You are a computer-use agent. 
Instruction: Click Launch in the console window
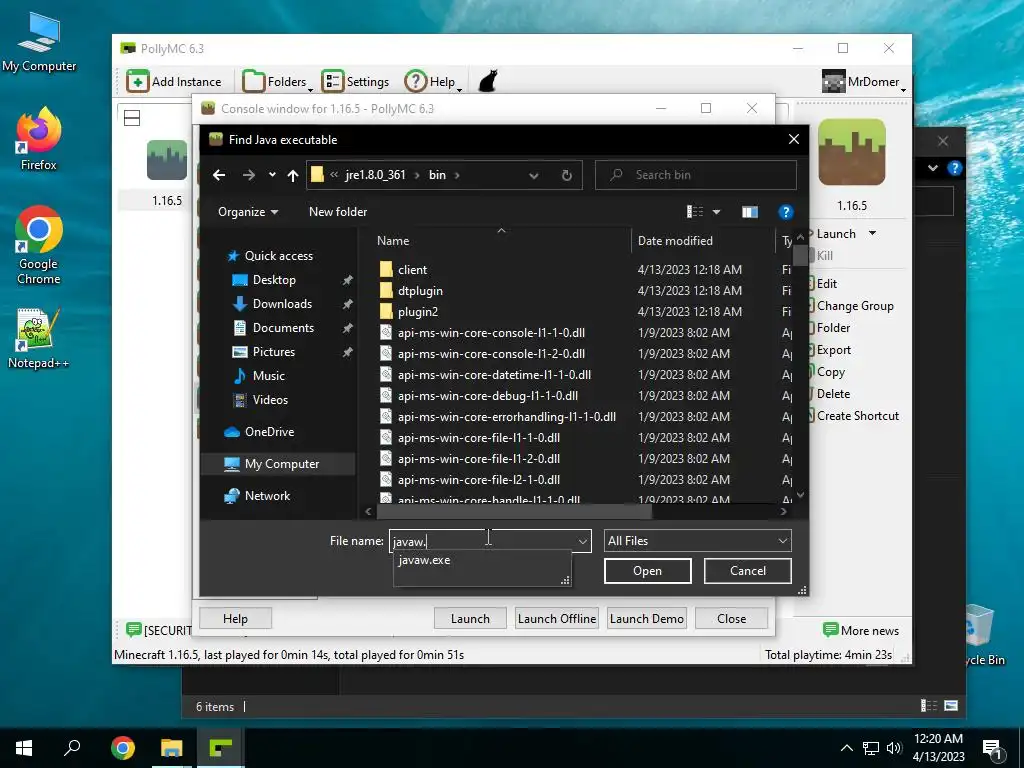[470, 618]
